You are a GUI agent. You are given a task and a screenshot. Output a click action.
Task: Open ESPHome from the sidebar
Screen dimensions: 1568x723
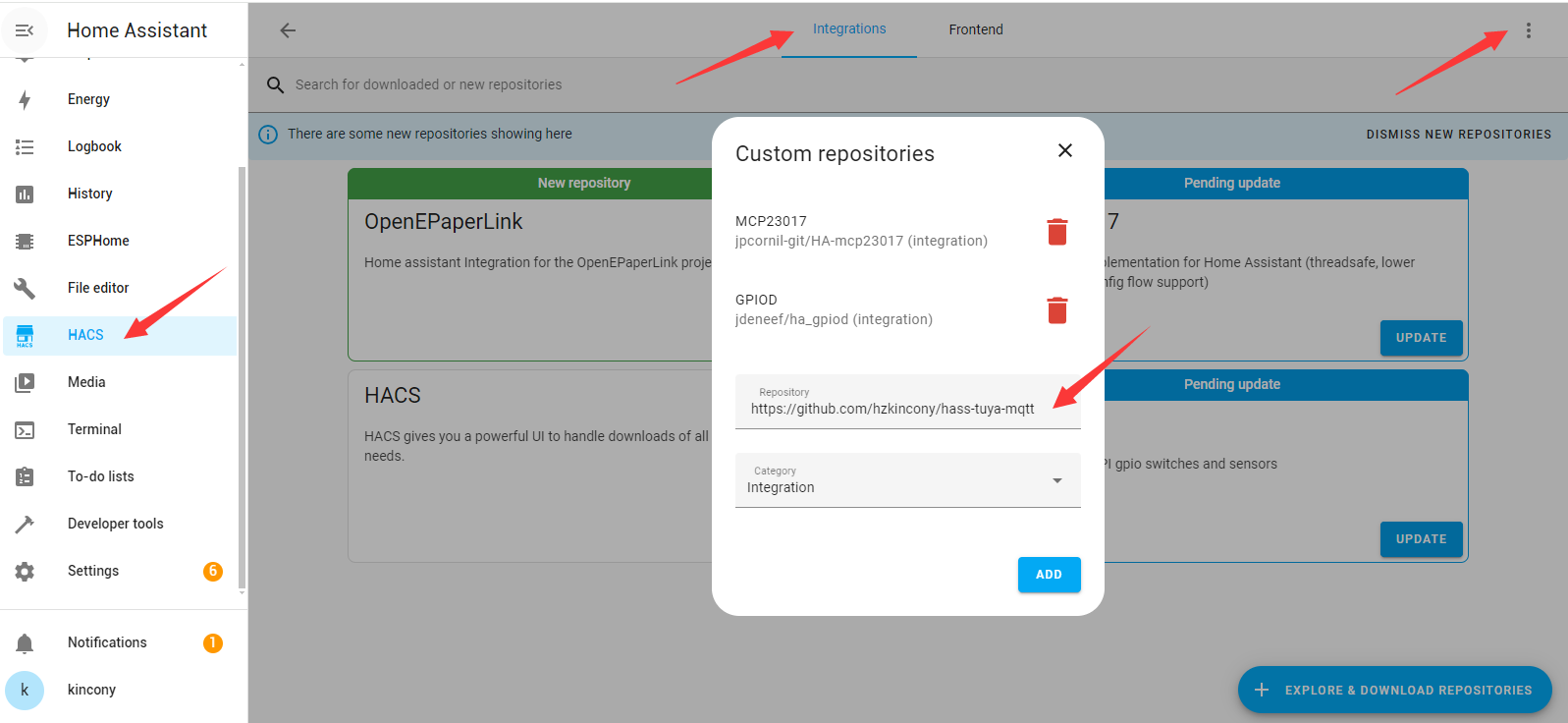pyautogui.click(x=120, y=241)
